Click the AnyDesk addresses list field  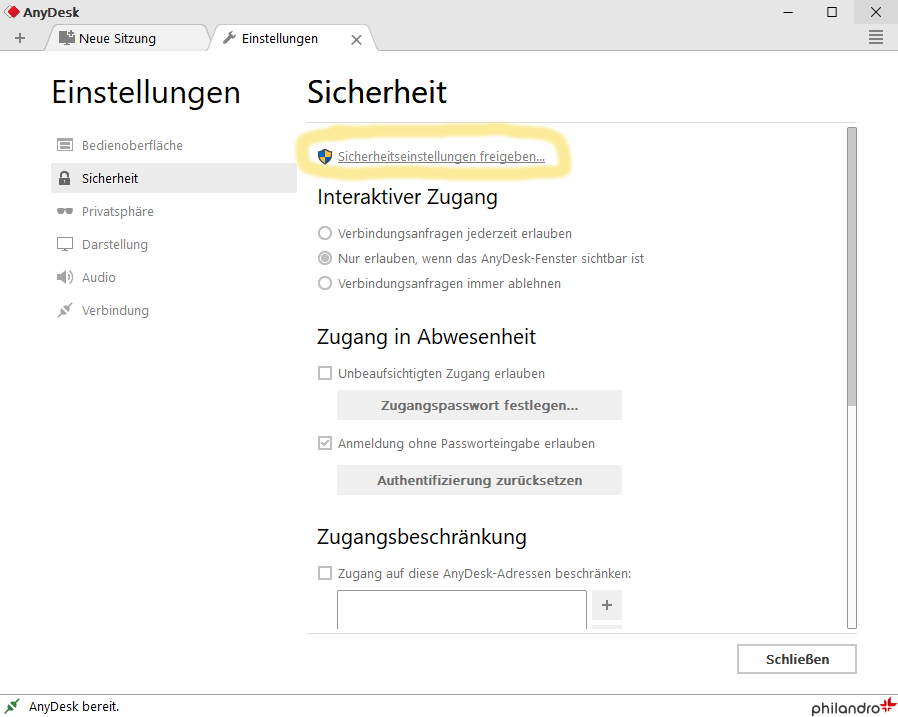462,610
